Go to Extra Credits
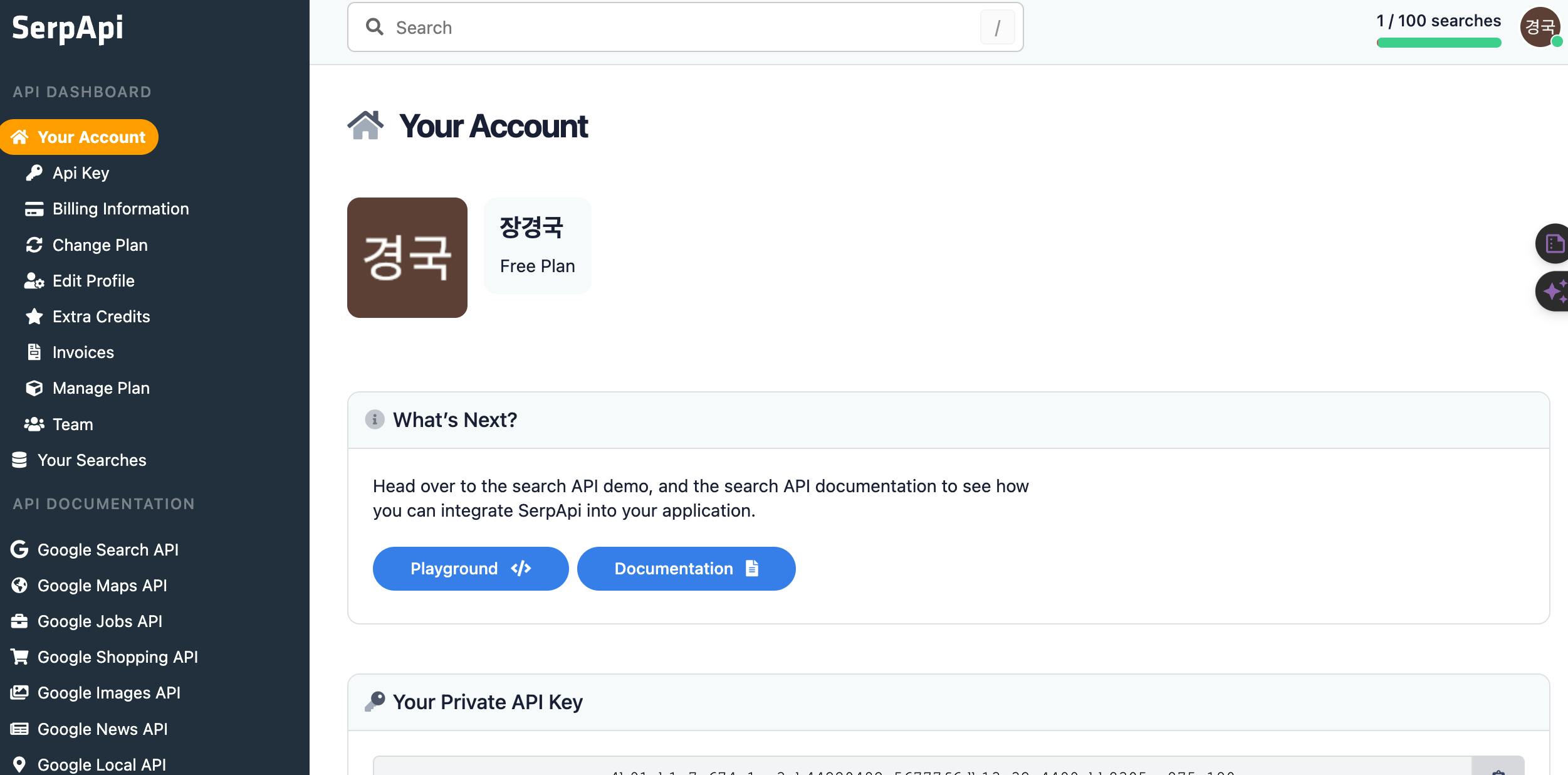 (x=102, y=317)
